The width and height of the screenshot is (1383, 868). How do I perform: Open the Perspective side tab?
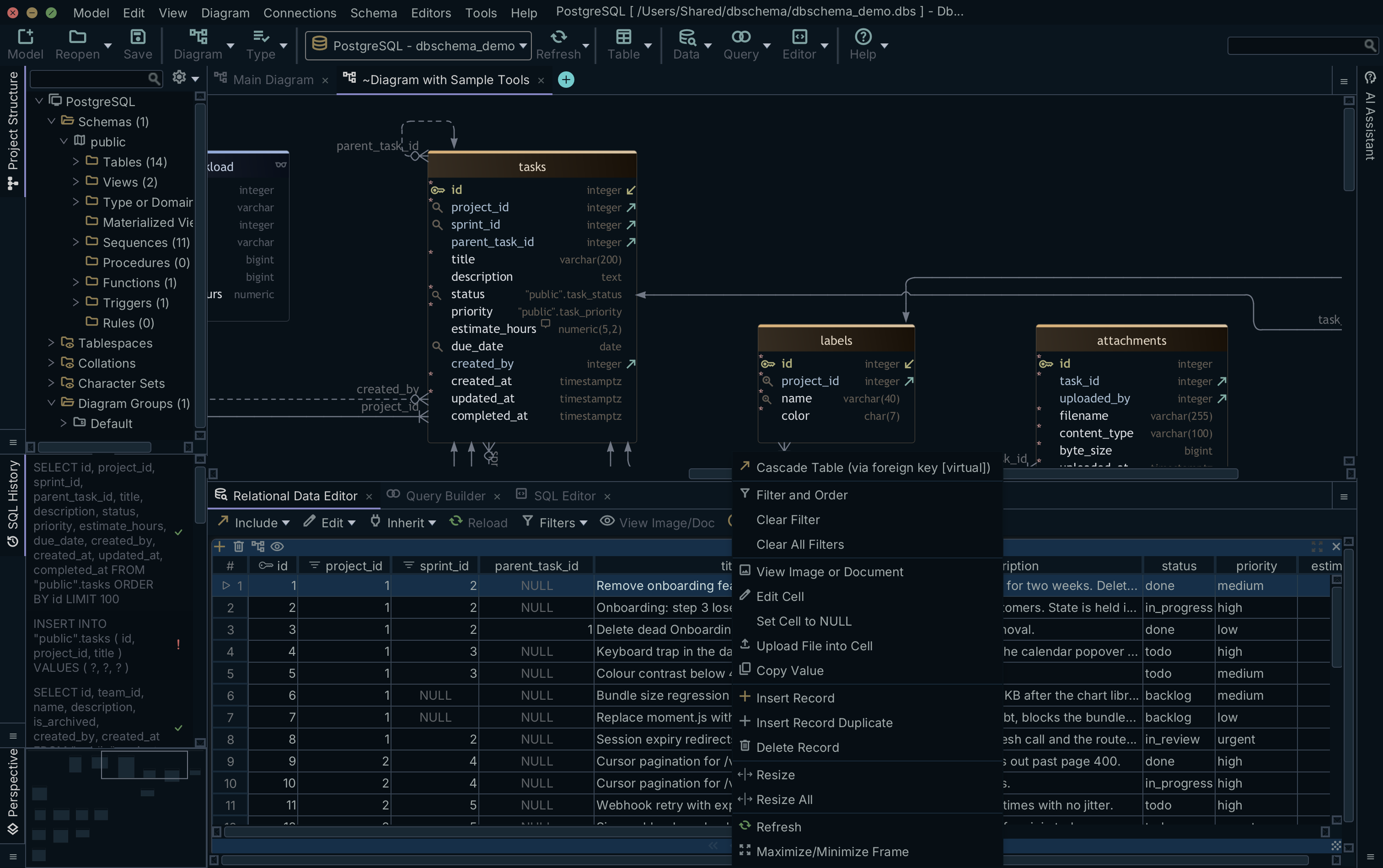[13, 792]
